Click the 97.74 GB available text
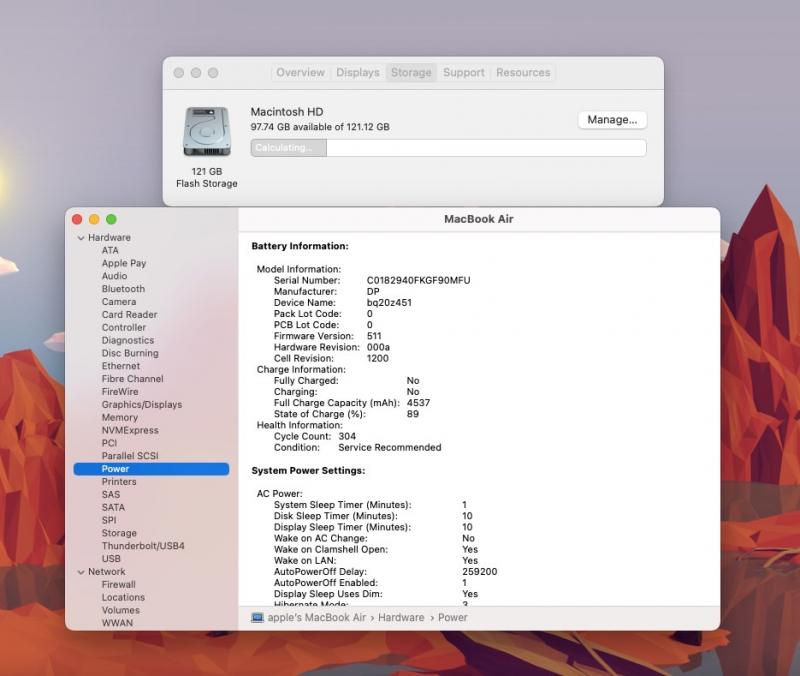 [320, 127]
